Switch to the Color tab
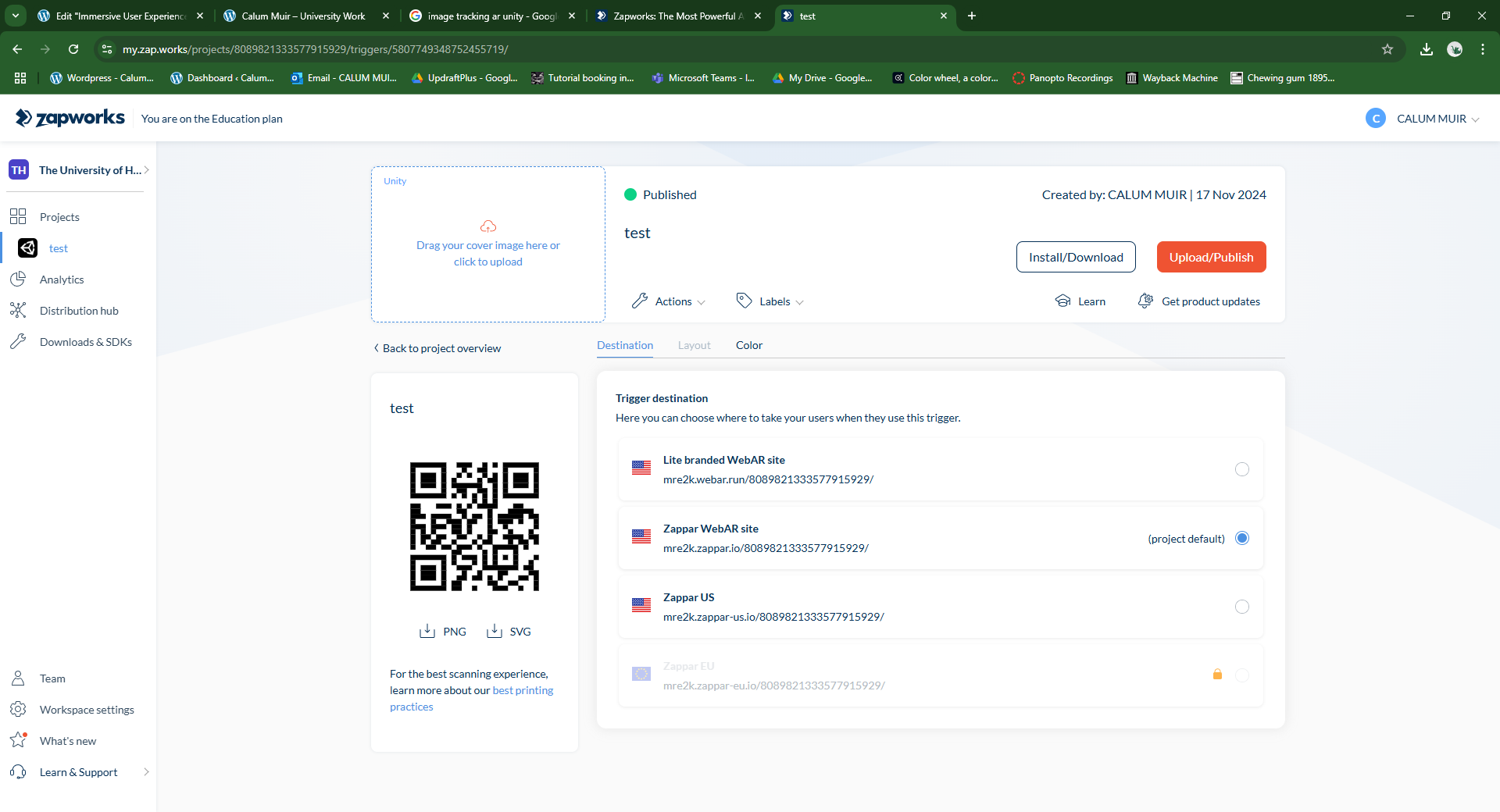Screen dimensions: 1500x812 (x=748, y=345)
